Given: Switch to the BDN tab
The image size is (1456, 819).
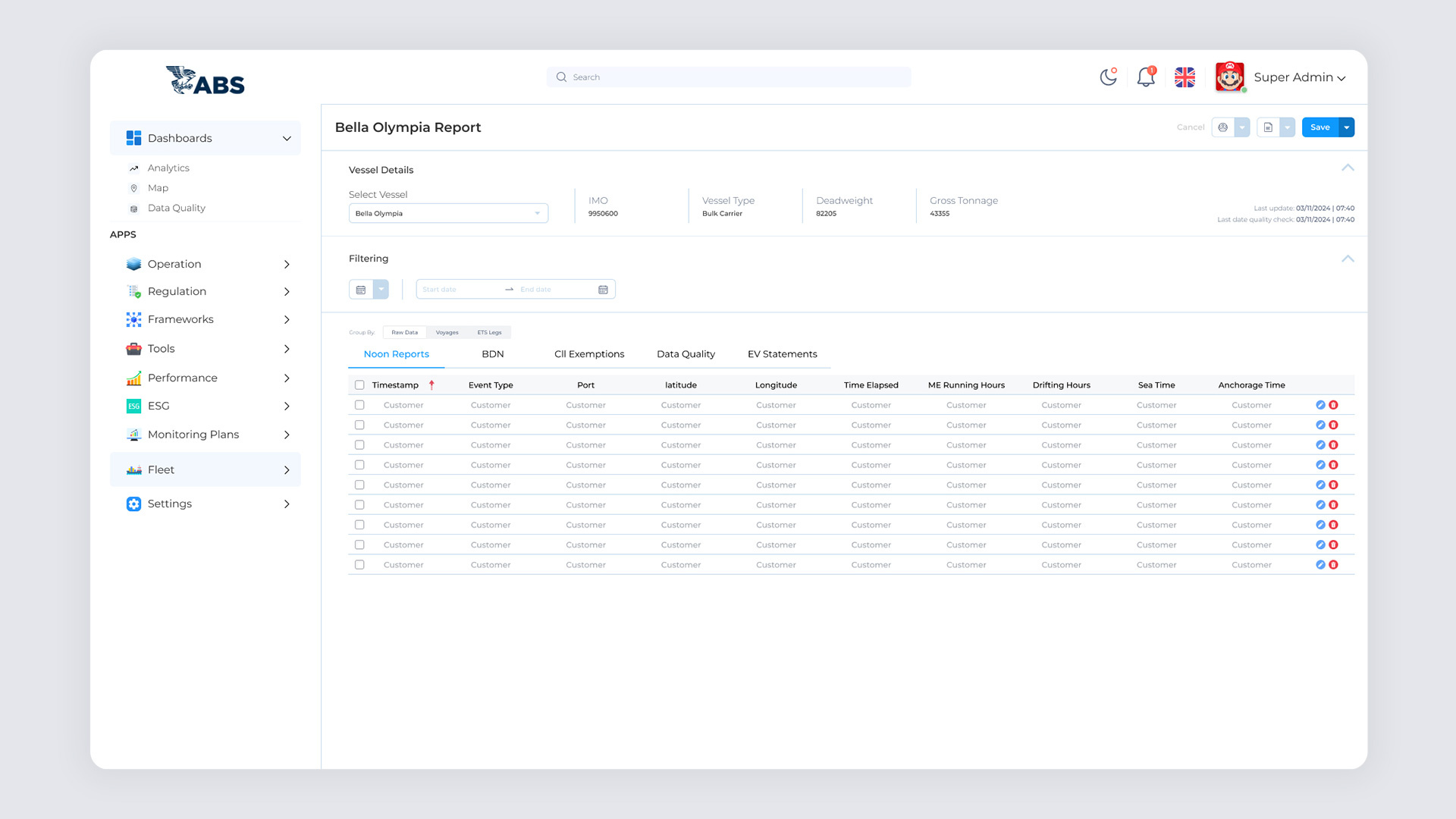Looking at the screenshot, I should click(x=493, y=354).
